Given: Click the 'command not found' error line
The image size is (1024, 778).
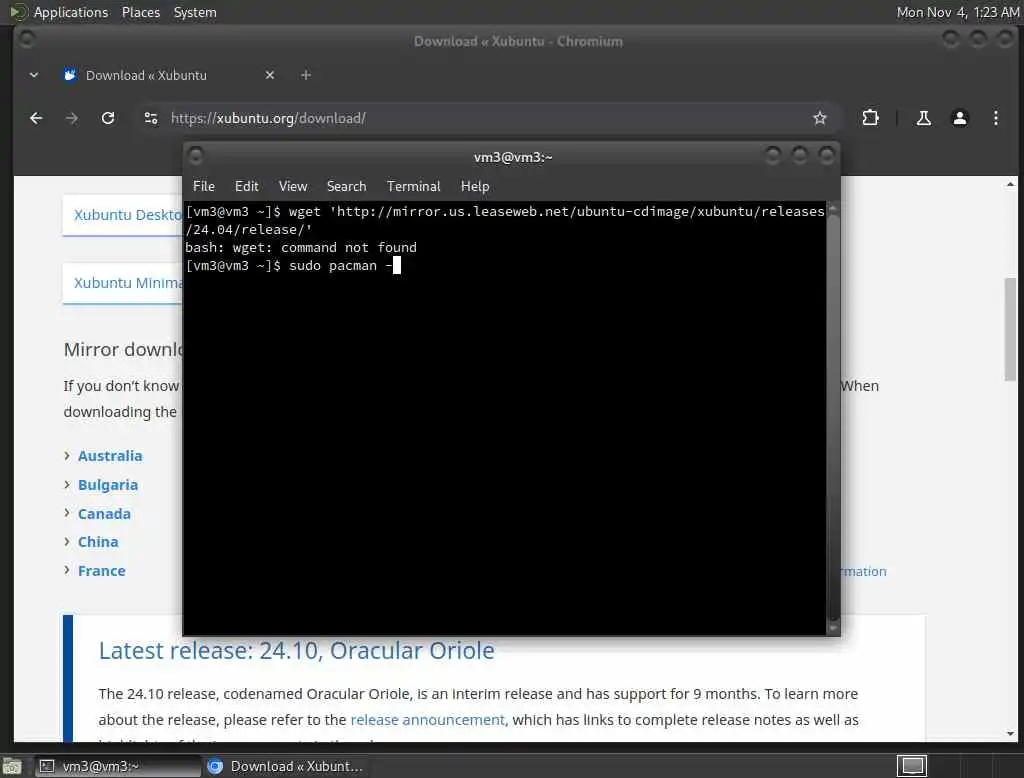Looking at the screenshot, I should point(300,248).
